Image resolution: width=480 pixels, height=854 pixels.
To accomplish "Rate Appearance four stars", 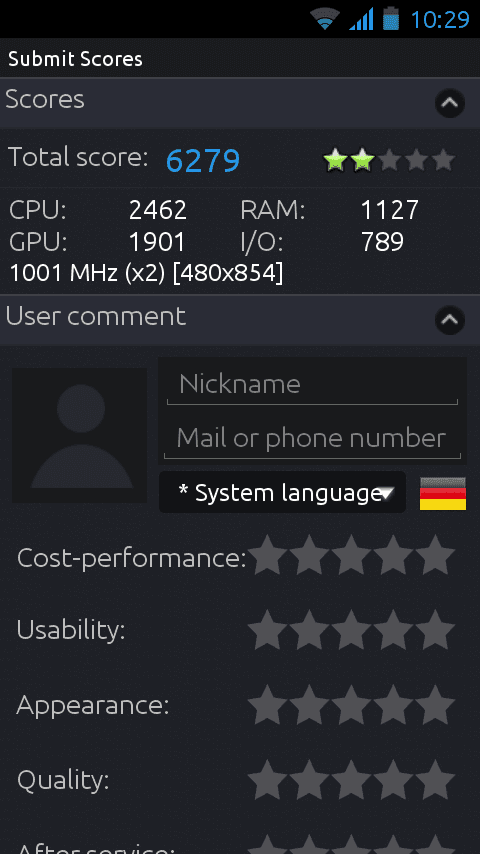I will [x=393, y=705].
